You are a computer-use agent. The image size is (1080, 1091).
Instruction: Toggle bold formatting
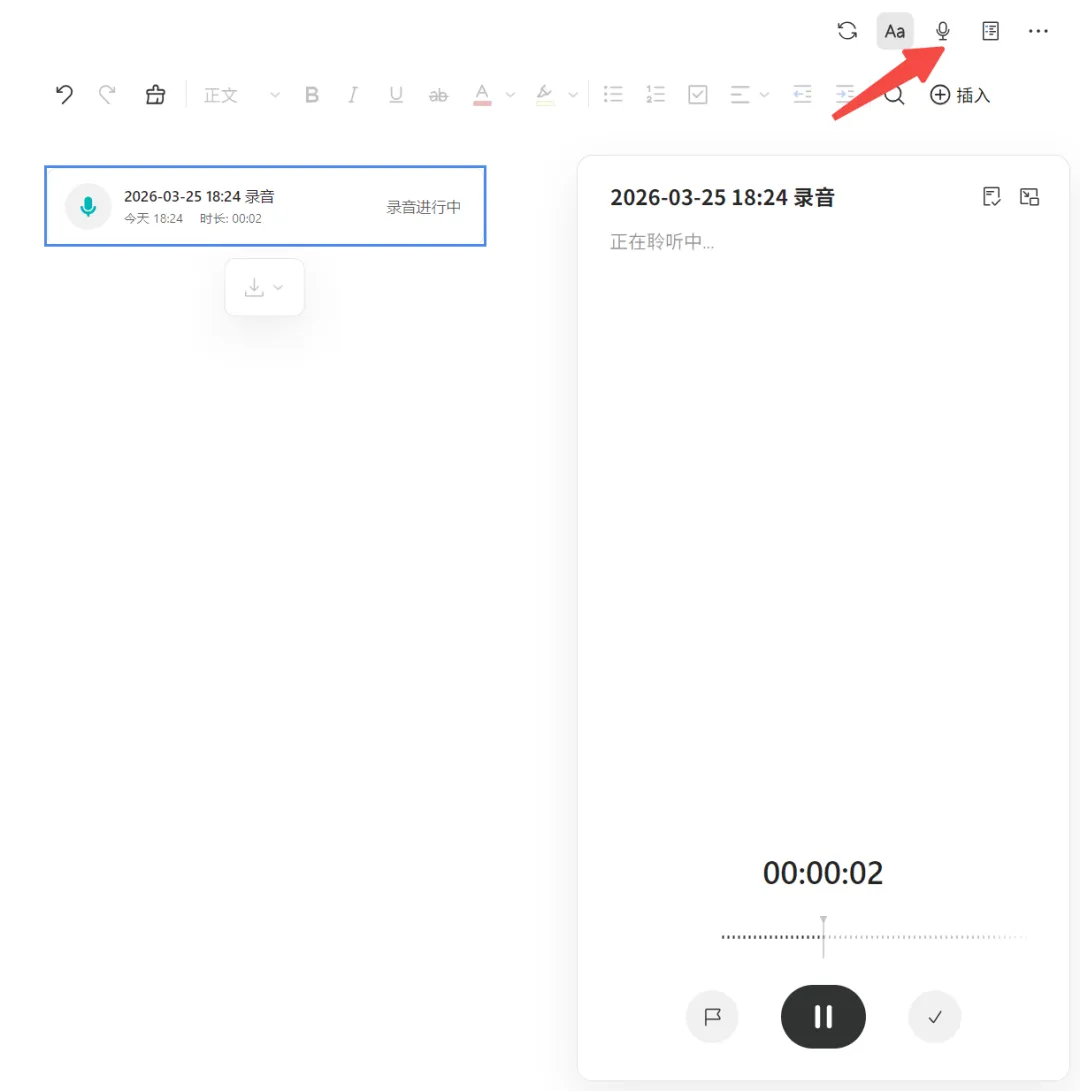click(312, 95)
